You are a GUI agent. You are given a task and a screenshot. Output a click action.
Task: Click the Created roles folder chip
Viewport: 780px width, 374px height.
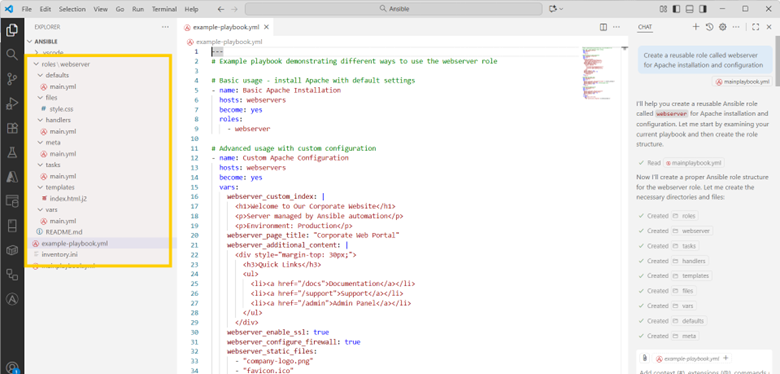(684, 216)
